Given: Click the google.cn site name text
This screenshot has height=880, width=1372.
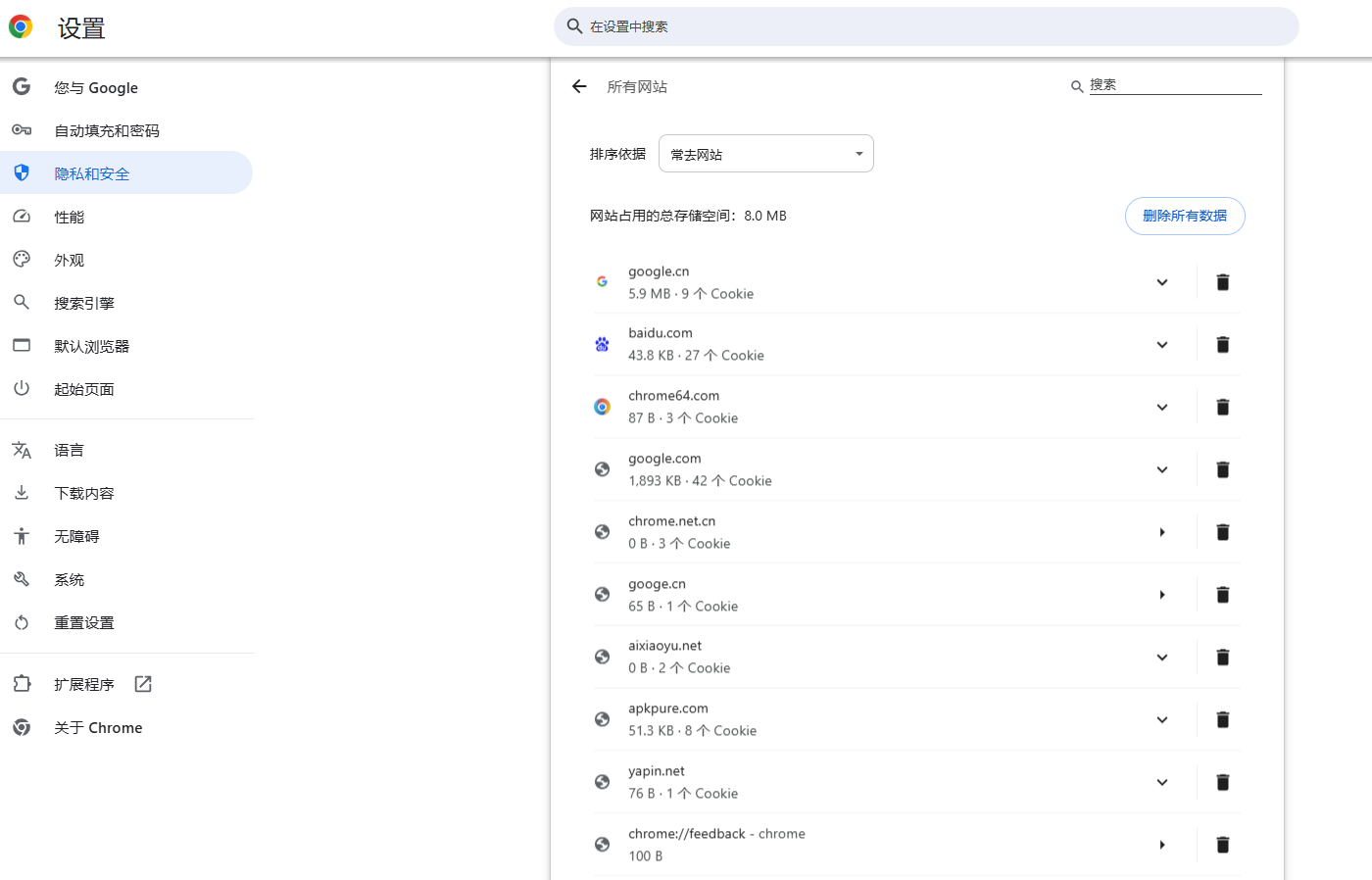Looking at the screenshot, I should click(x=659, y=271).
